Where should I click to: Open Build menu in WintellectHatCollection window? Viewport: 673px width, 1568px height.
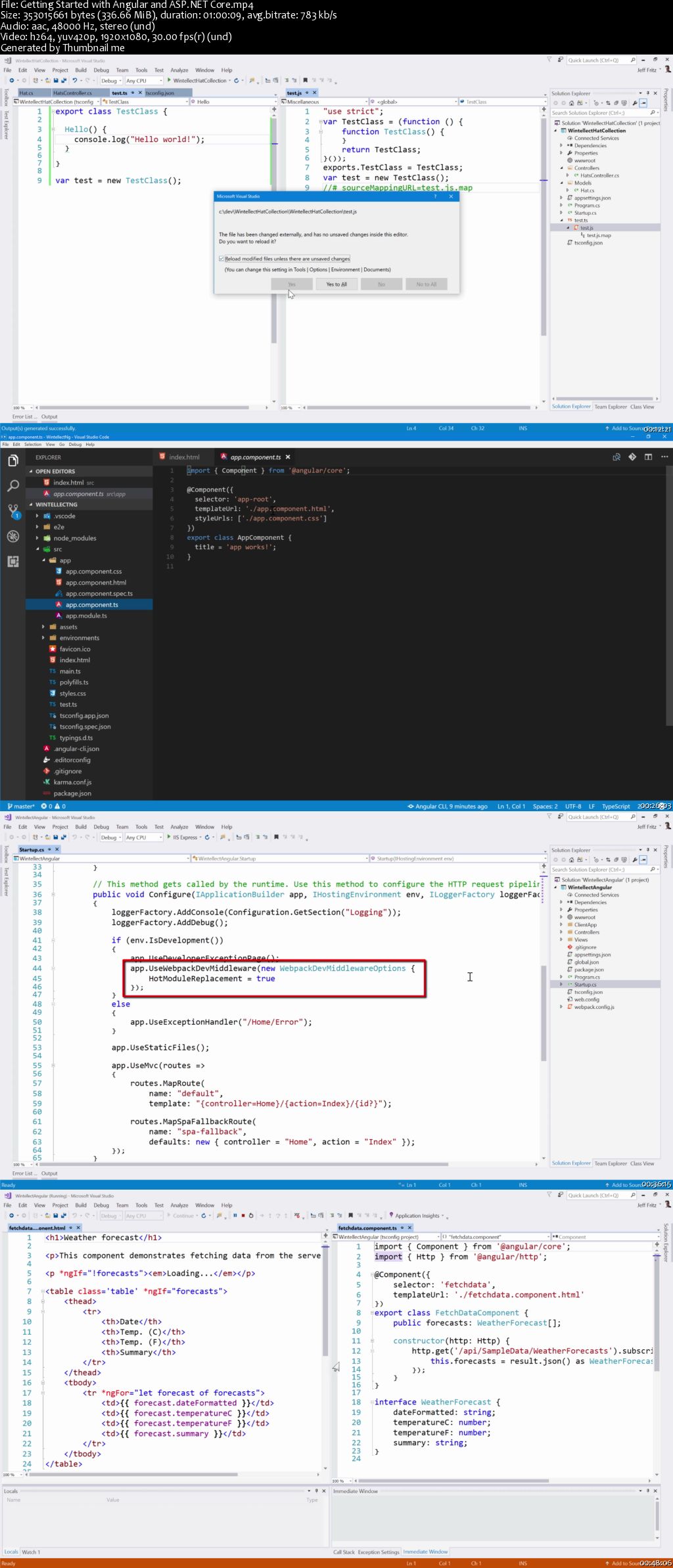[81, 70]
